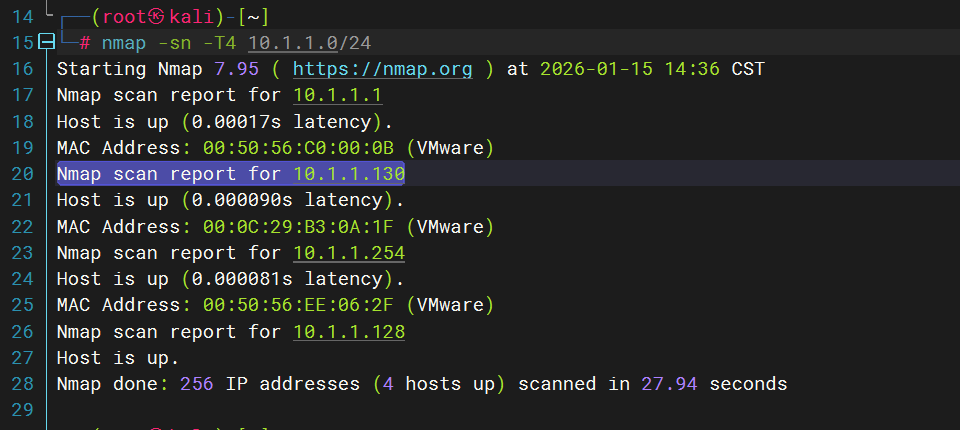Place cursor on the nmap command word

click(x=123, y=43)
